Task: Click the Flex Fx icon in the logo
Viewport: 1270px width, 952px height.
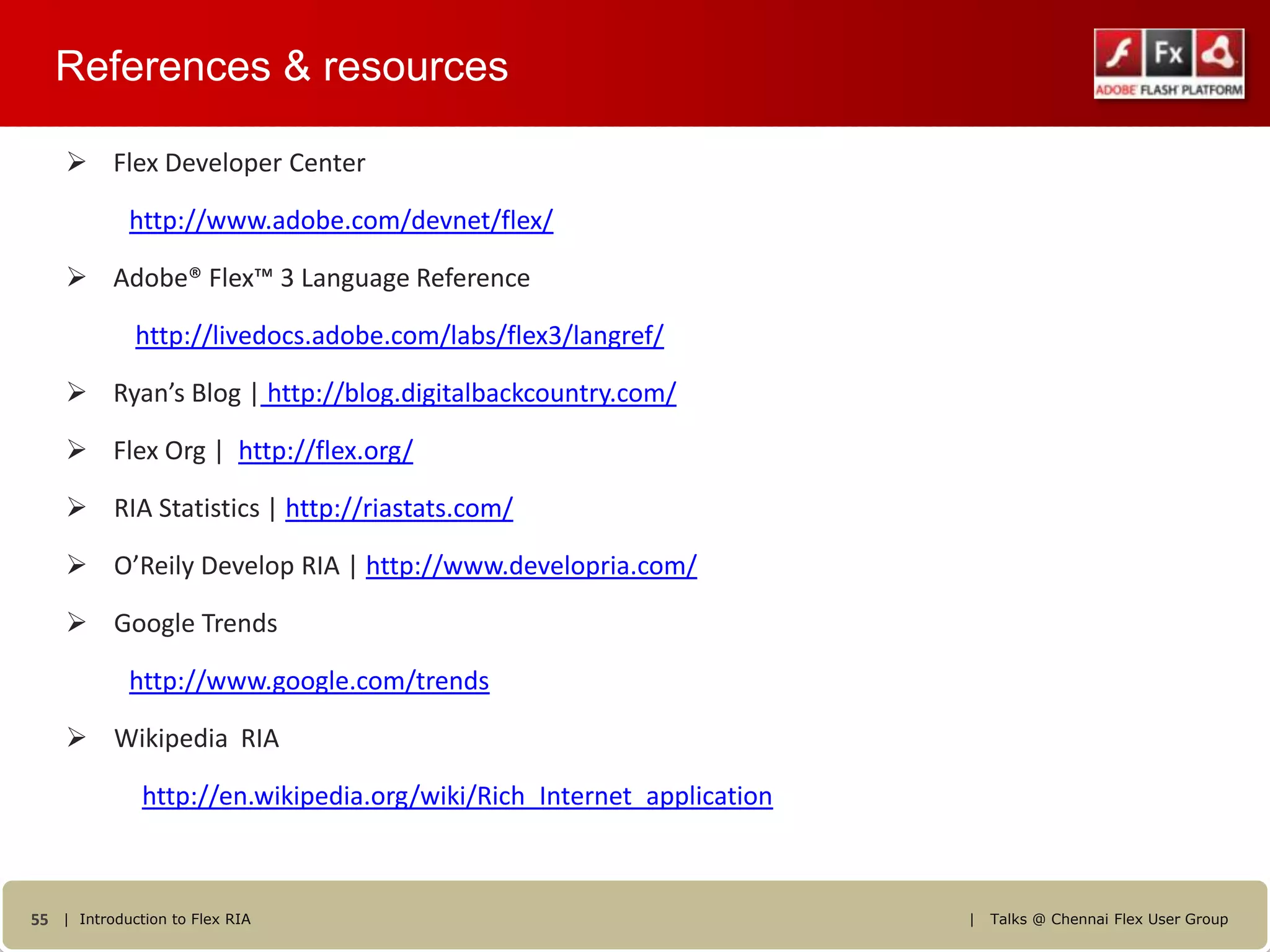Action: [x=1168, y=53]
